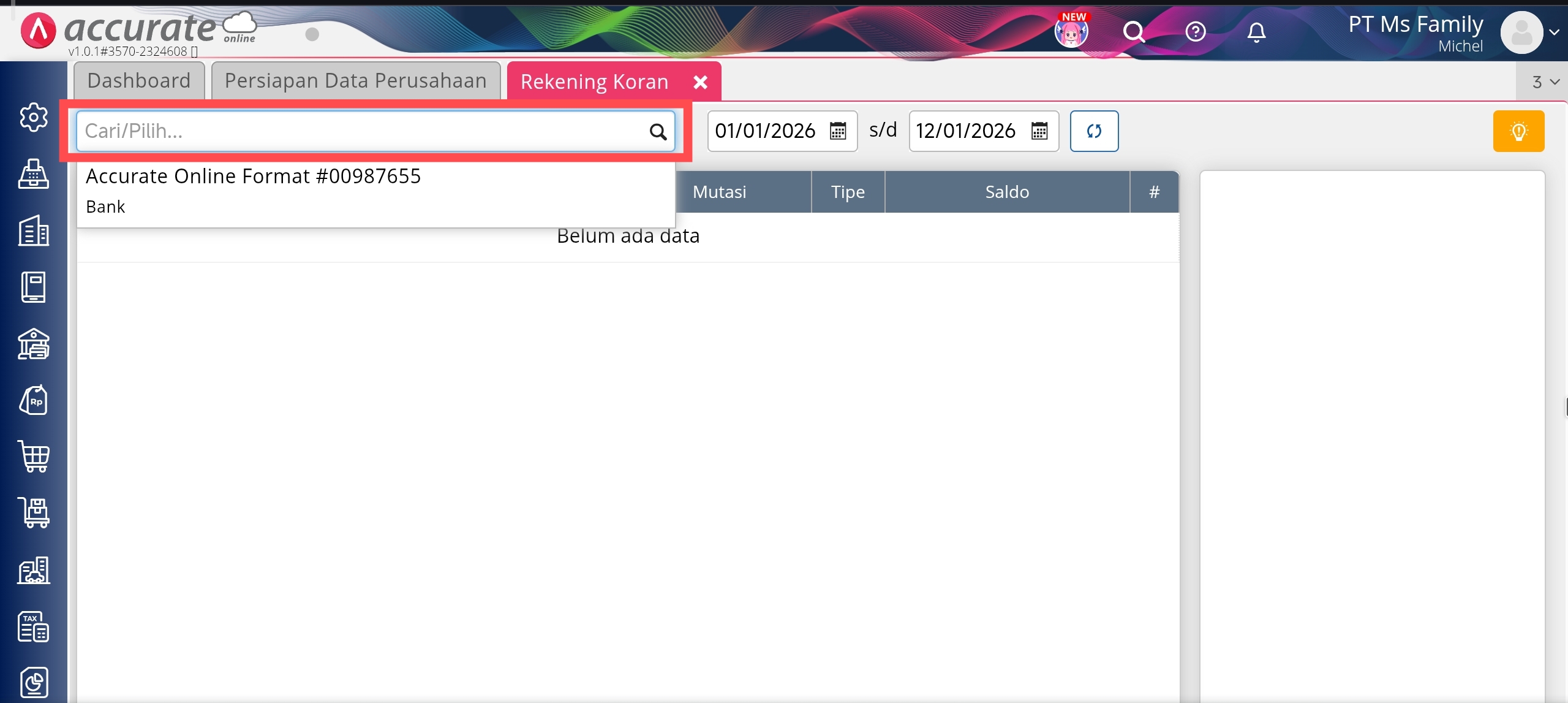Open the start date calendar picker
Image resolution: width=1568 pixels, height=703 pixels.
(x=837, y=131)
